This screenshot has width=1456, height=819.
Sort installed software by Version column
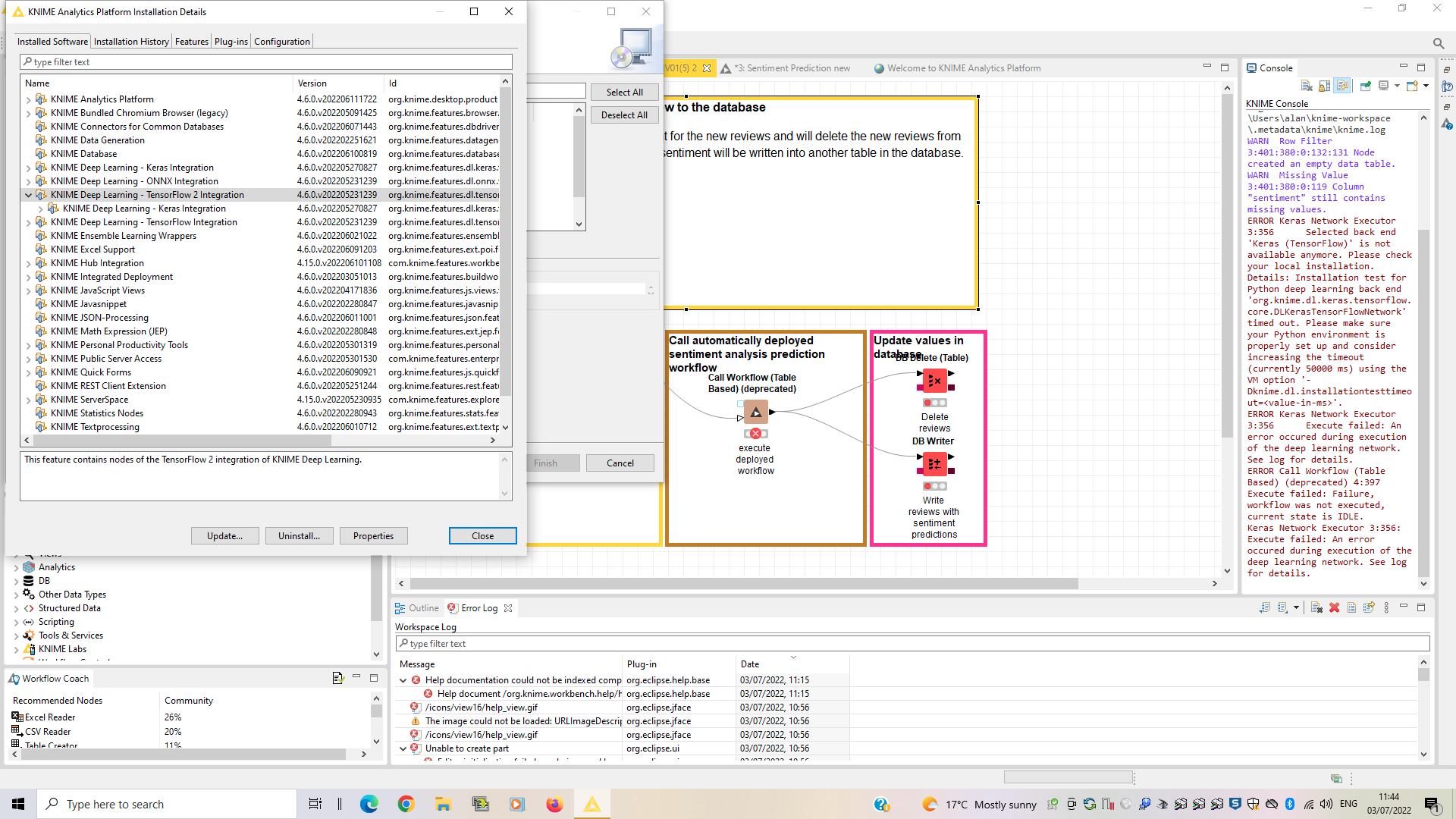pos(338,83)
